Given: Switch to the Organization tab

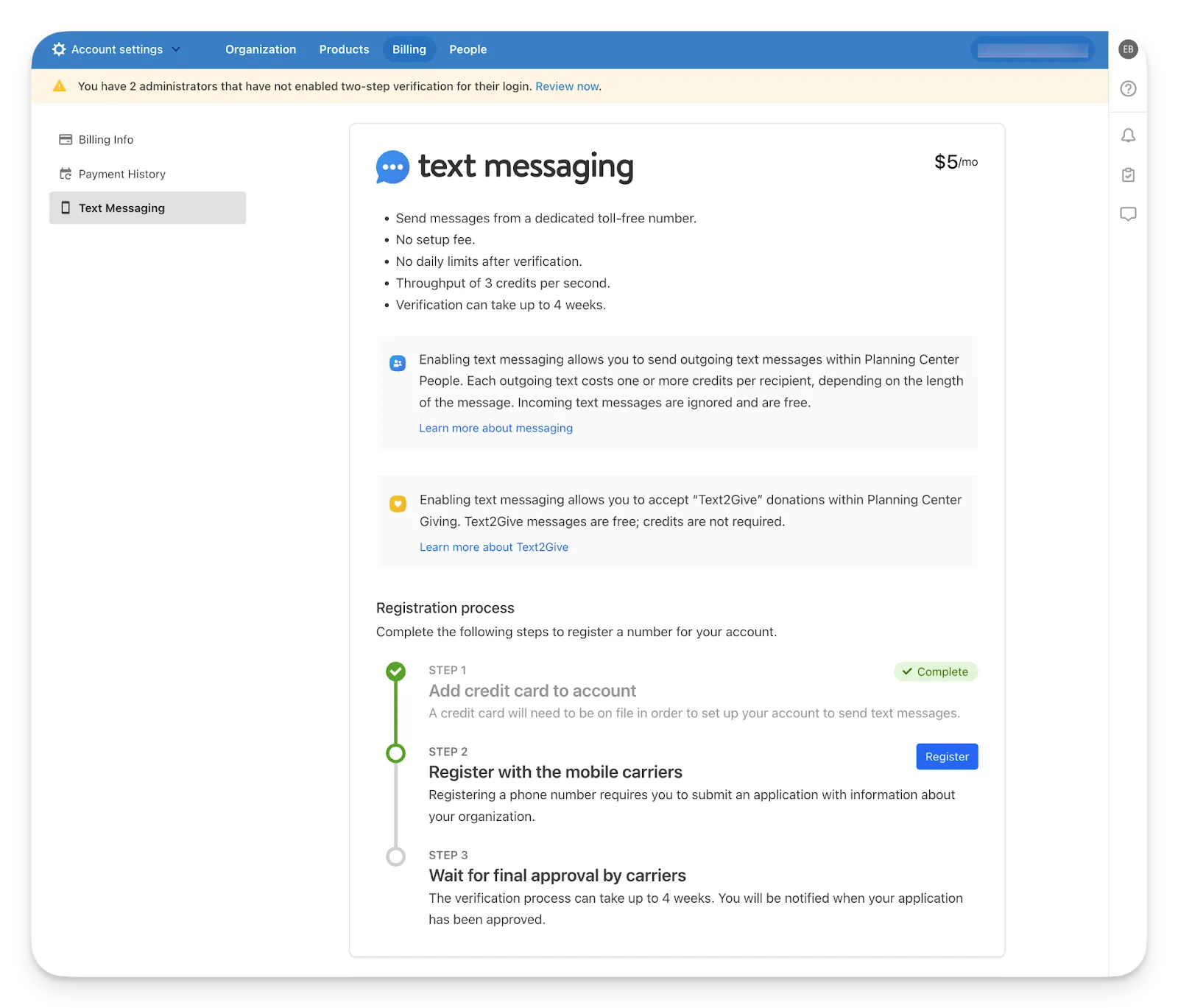Looking at the screenshot, I should click(261, 49).
